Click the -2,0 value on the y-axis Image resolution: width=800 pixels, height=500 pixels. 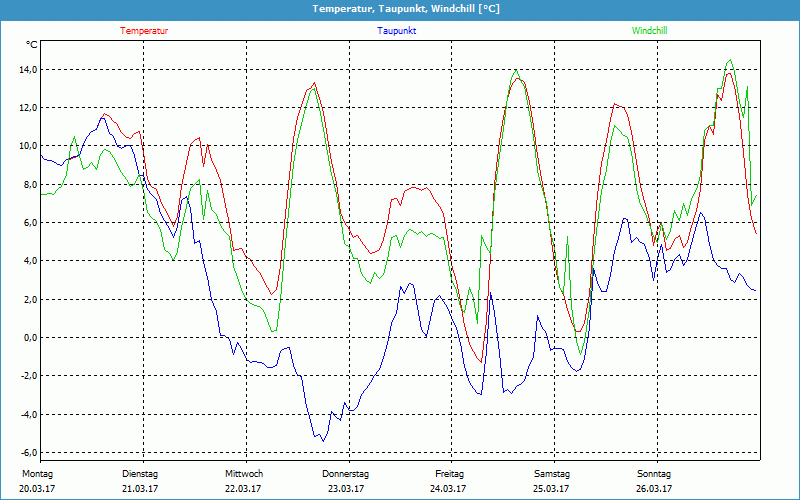(x=28, y=376)
